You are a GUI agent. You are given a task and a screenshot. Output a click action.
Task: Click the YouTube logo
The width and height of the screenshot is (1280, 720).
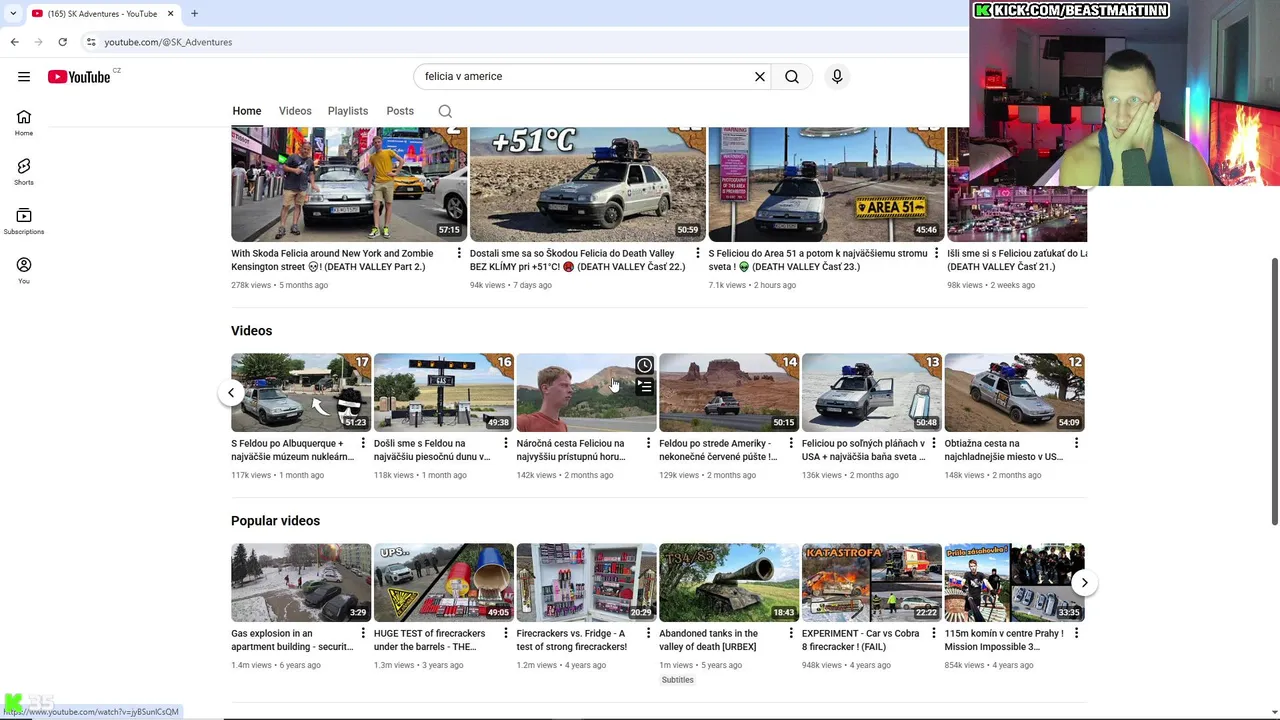point(79,77)
